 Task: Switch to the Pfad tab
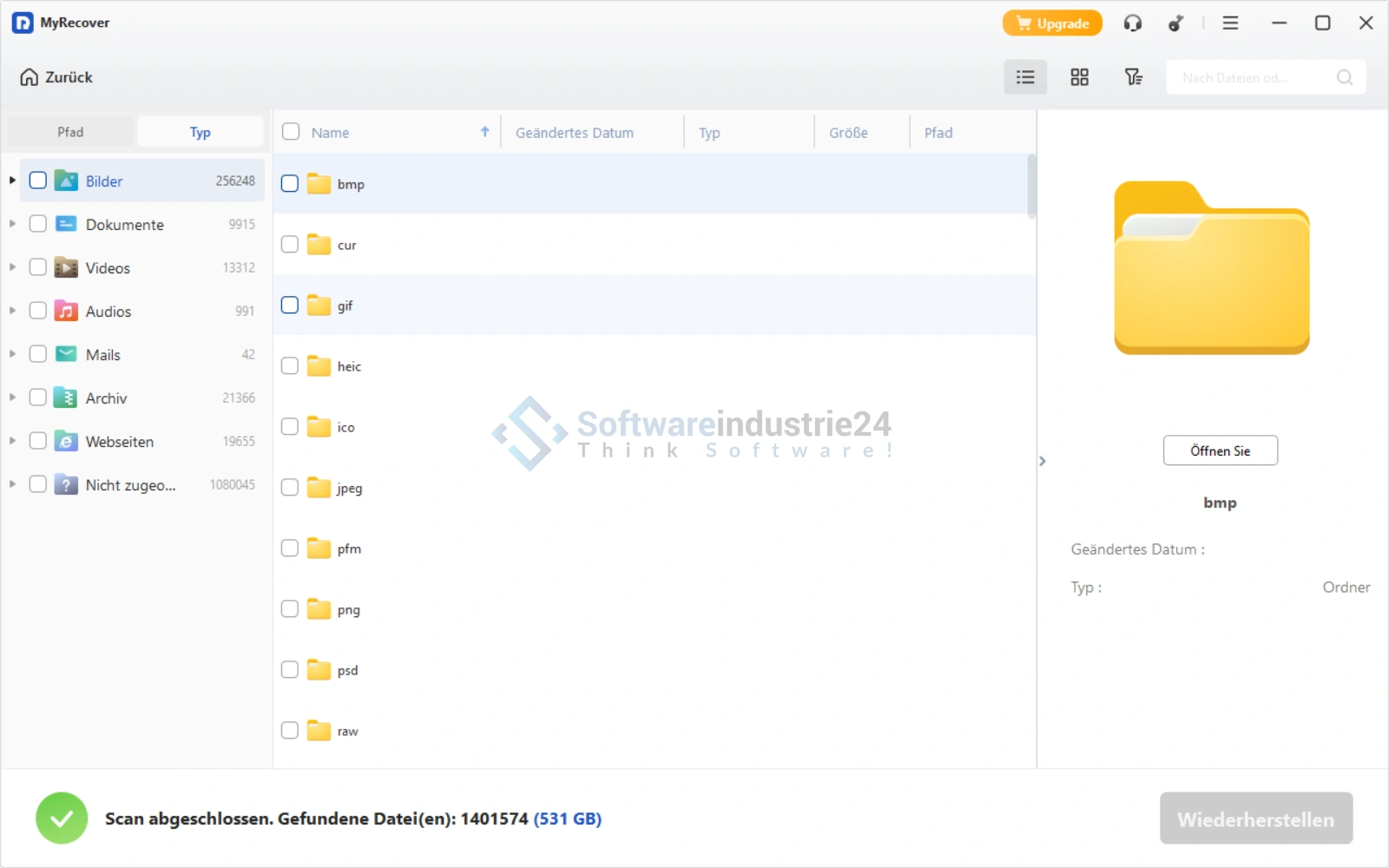point(70,132)
